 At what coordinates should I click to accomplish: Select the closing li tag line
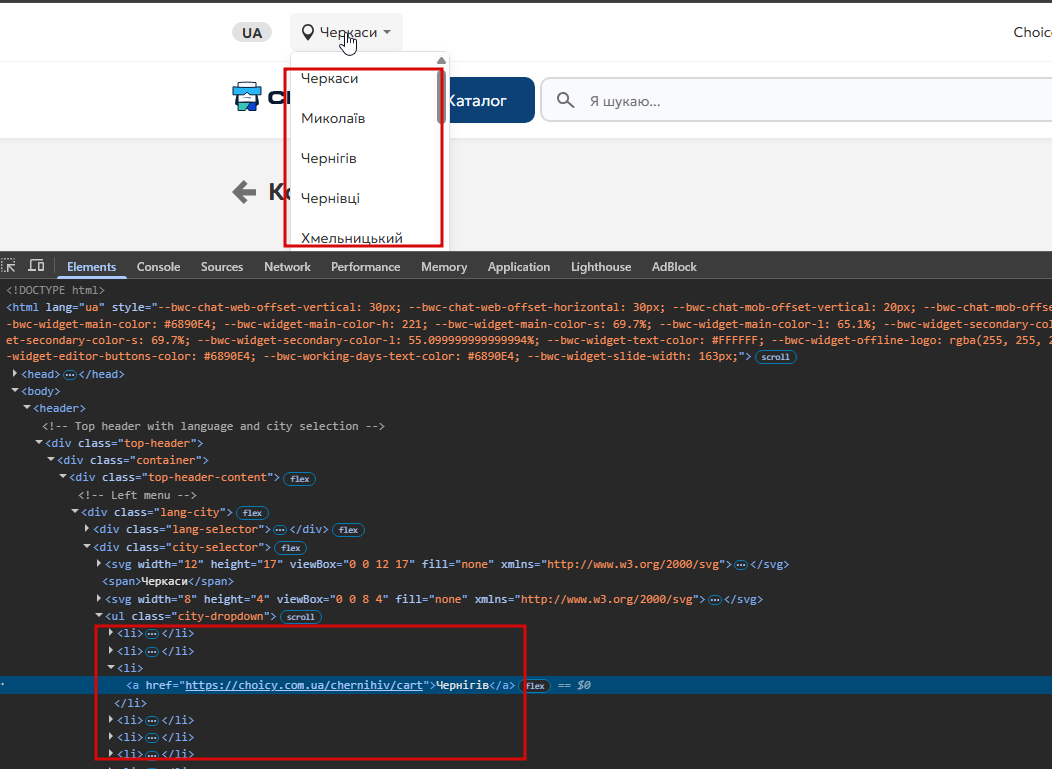(130, 703)
